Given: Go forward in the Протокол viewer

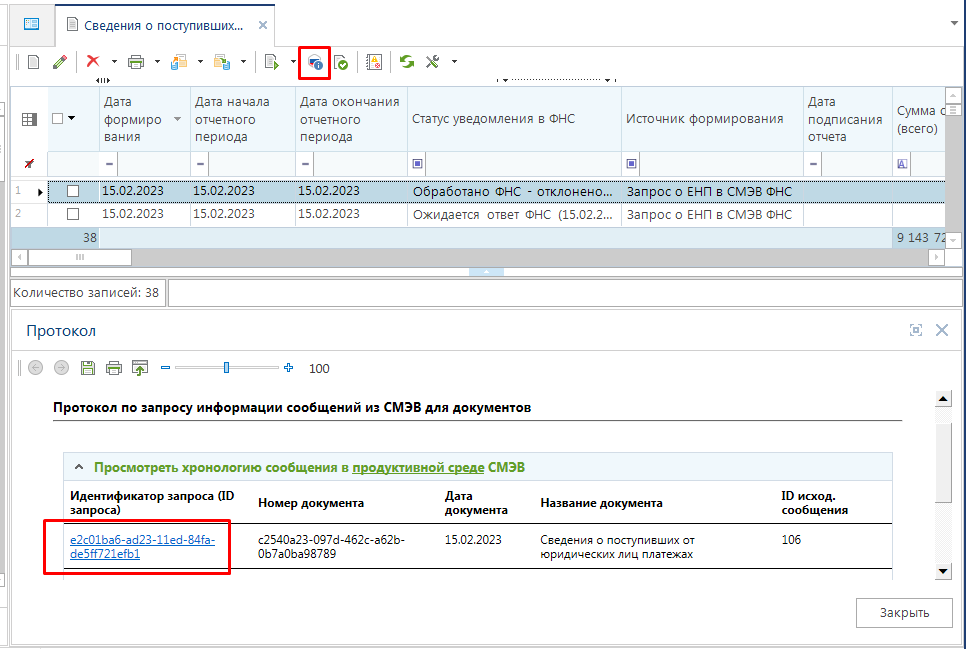Looking at the screenshot, I should (x=62, y=368).
